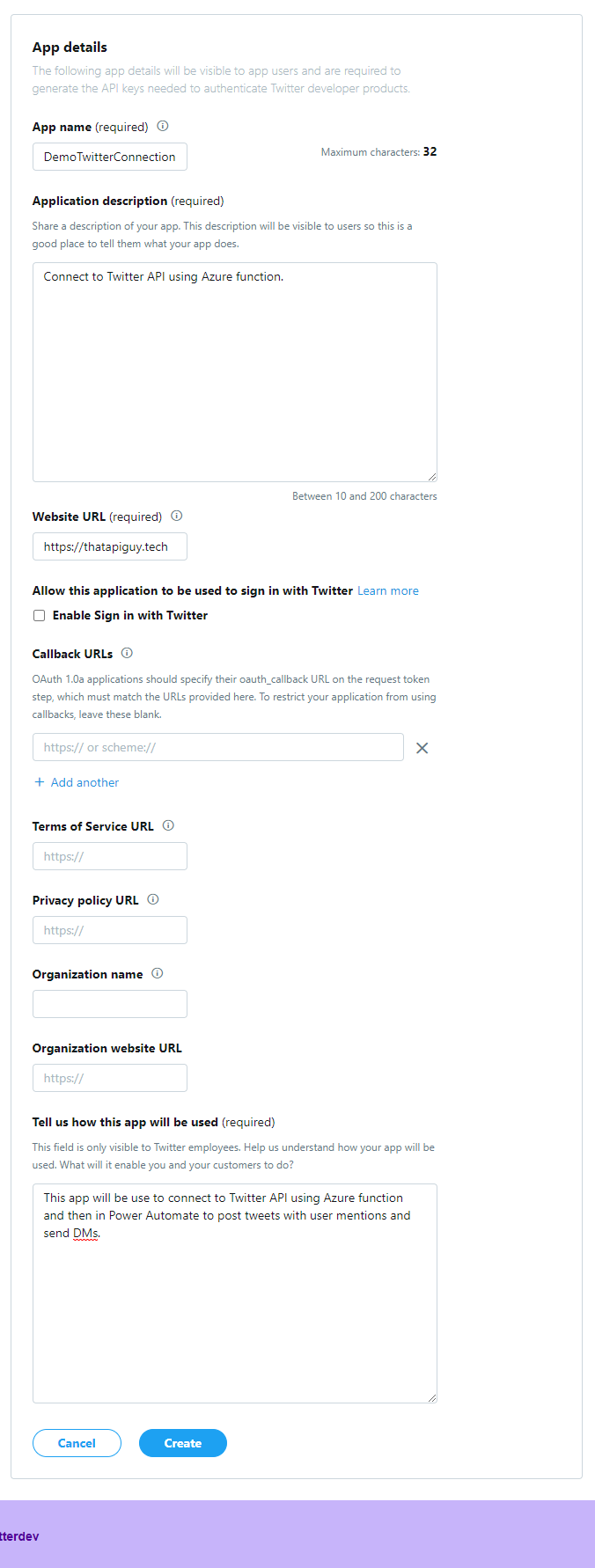
Task: Open the Learn more link
Action: click(387, 590)
